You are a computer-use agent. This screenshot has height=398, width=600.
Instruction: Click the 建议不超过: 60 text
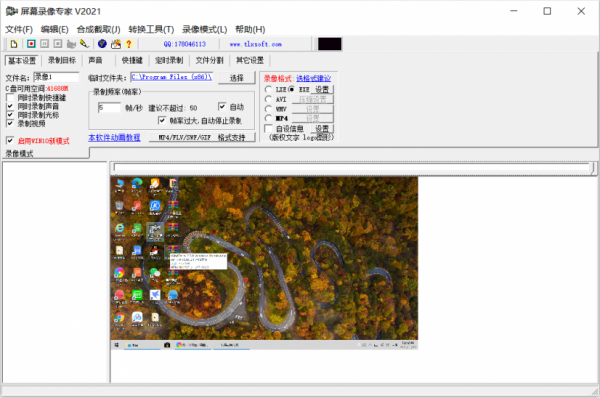173,108
